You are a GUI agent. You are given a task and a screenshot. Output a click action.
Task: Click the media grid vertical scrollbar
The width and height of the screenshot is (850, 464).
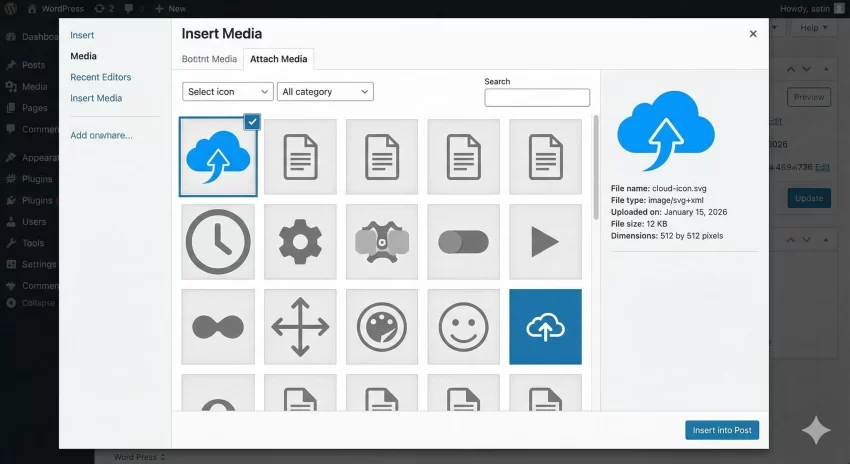(596, 200)
